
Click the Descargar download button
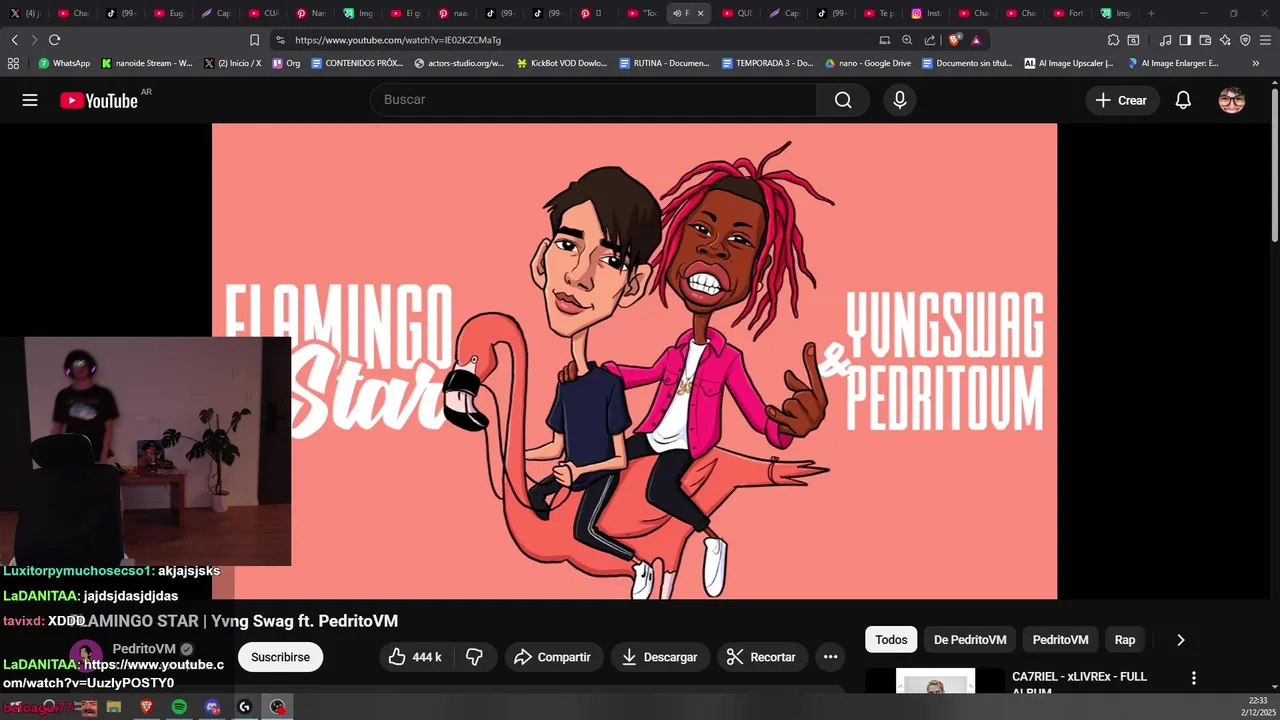point(659,657)
